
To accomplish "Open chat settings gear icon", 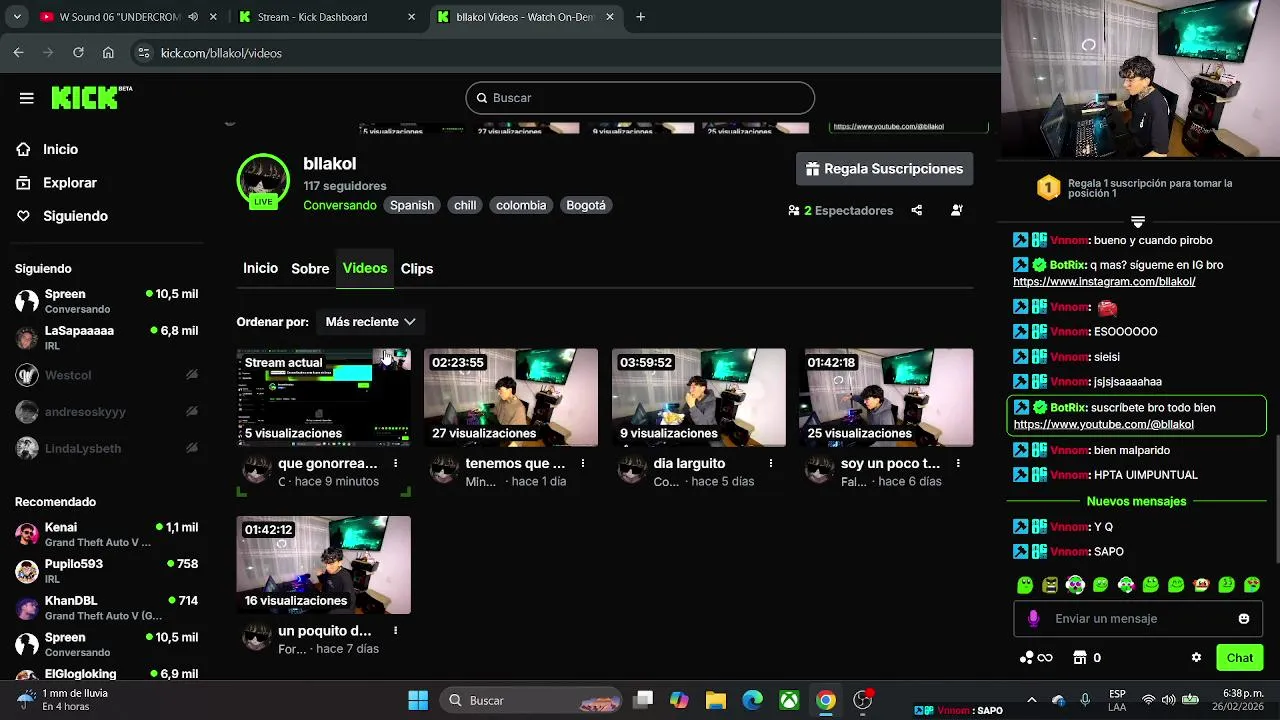I will click(1196, 658).
